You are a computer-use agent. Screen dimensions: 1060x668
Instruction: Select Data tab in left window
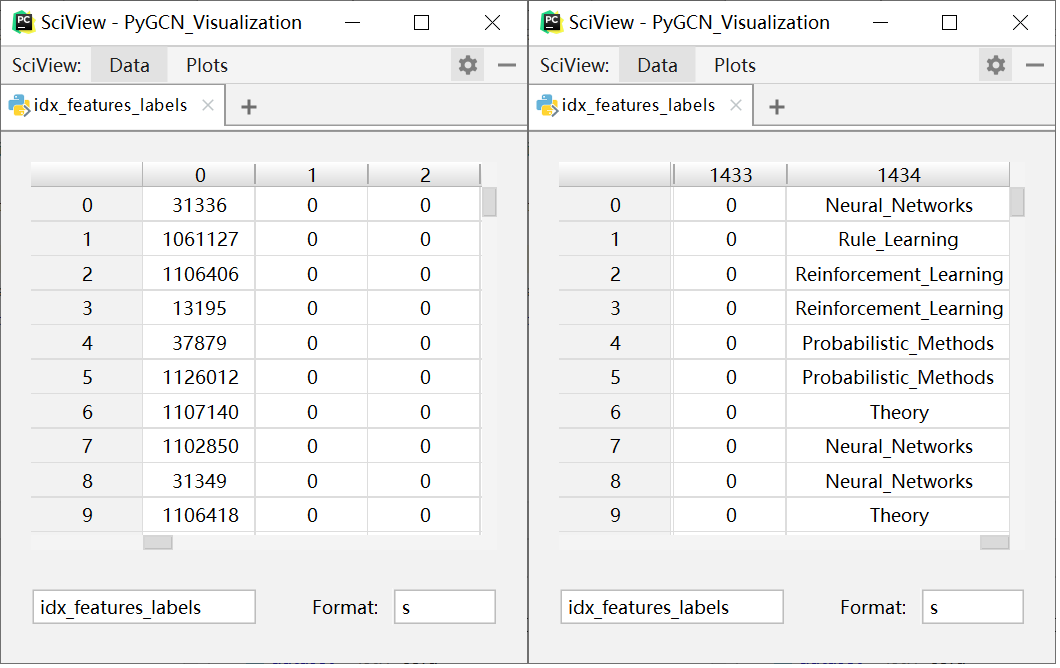(x=129, y=66)
